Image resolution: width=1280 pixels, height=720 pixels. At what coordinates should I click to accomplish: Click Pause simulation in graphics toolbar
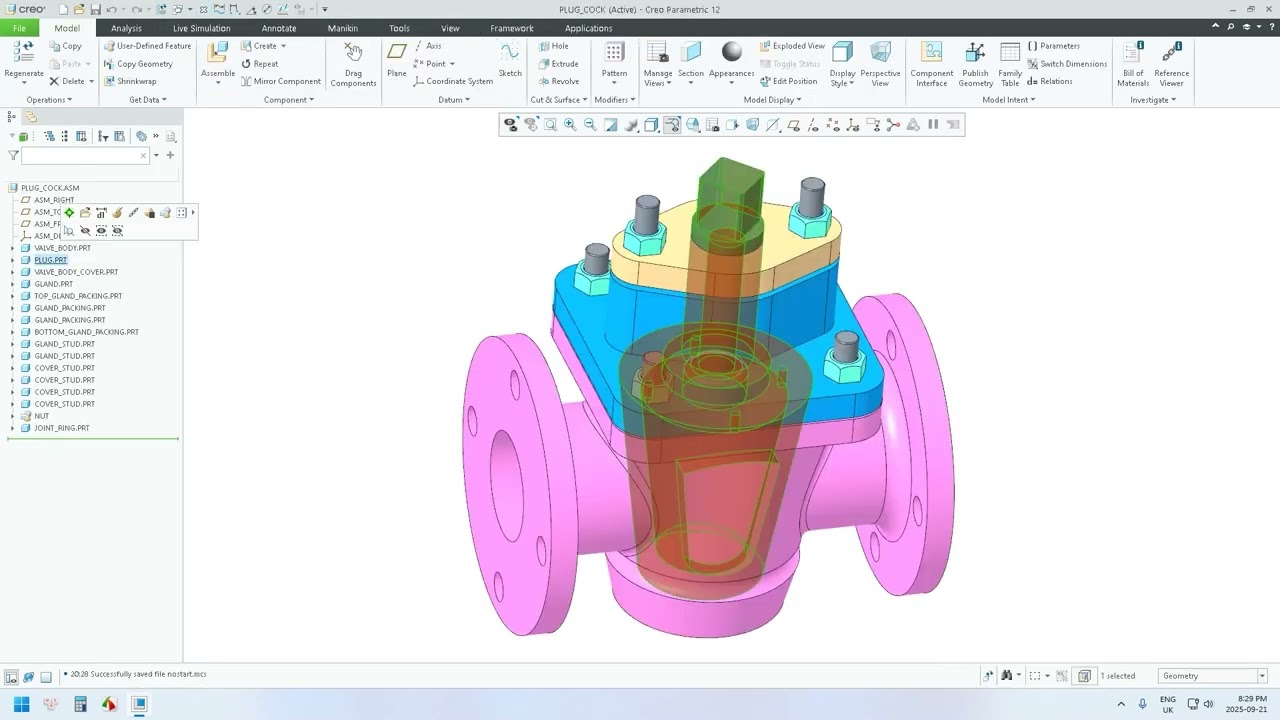click(933, 125)
